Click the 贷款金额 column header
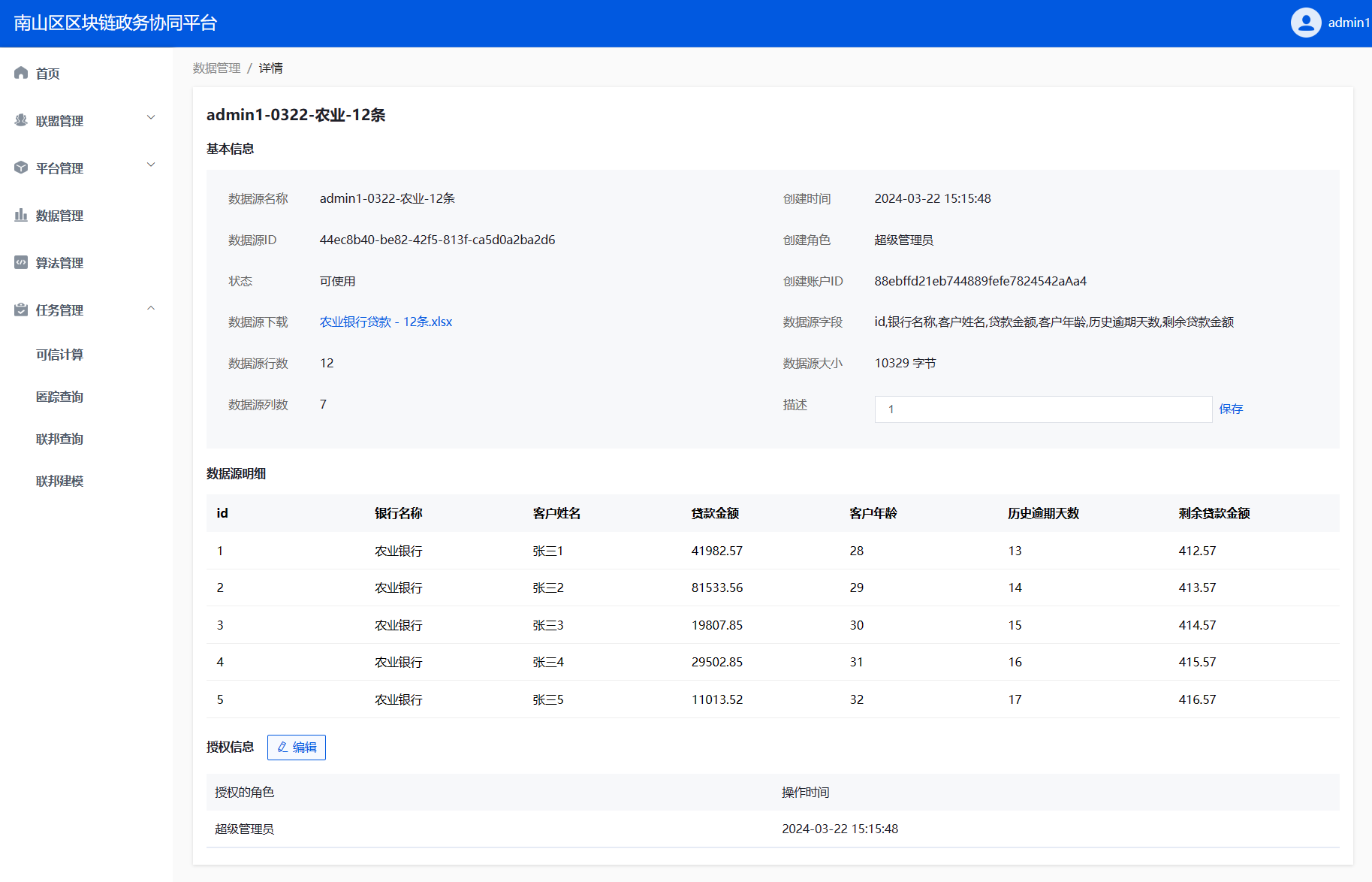 715,513
